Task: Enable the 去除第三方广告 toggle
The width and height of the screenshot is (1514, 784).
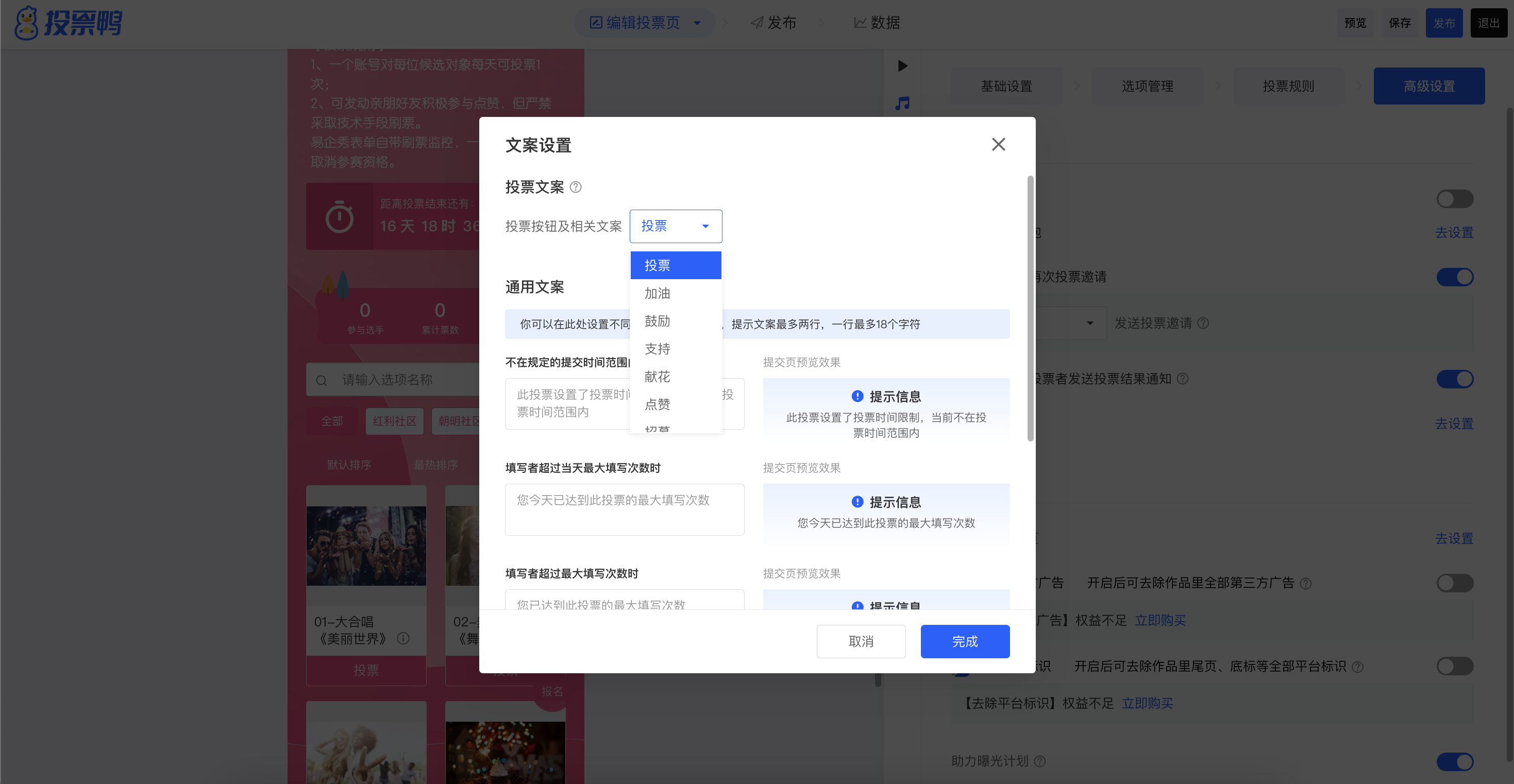Action: (1455, 583)
